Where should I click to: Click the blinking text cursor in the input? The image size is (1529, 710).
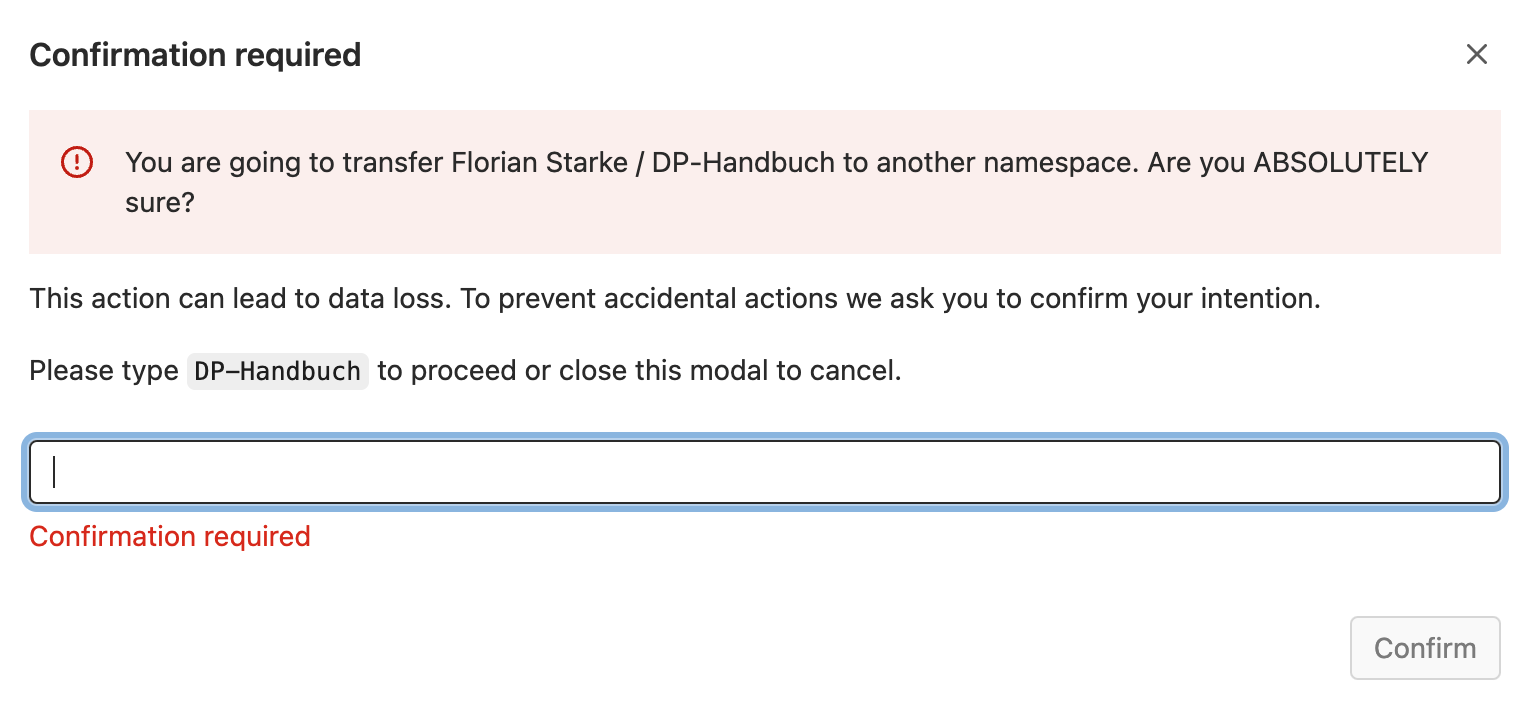click(54, 472)
